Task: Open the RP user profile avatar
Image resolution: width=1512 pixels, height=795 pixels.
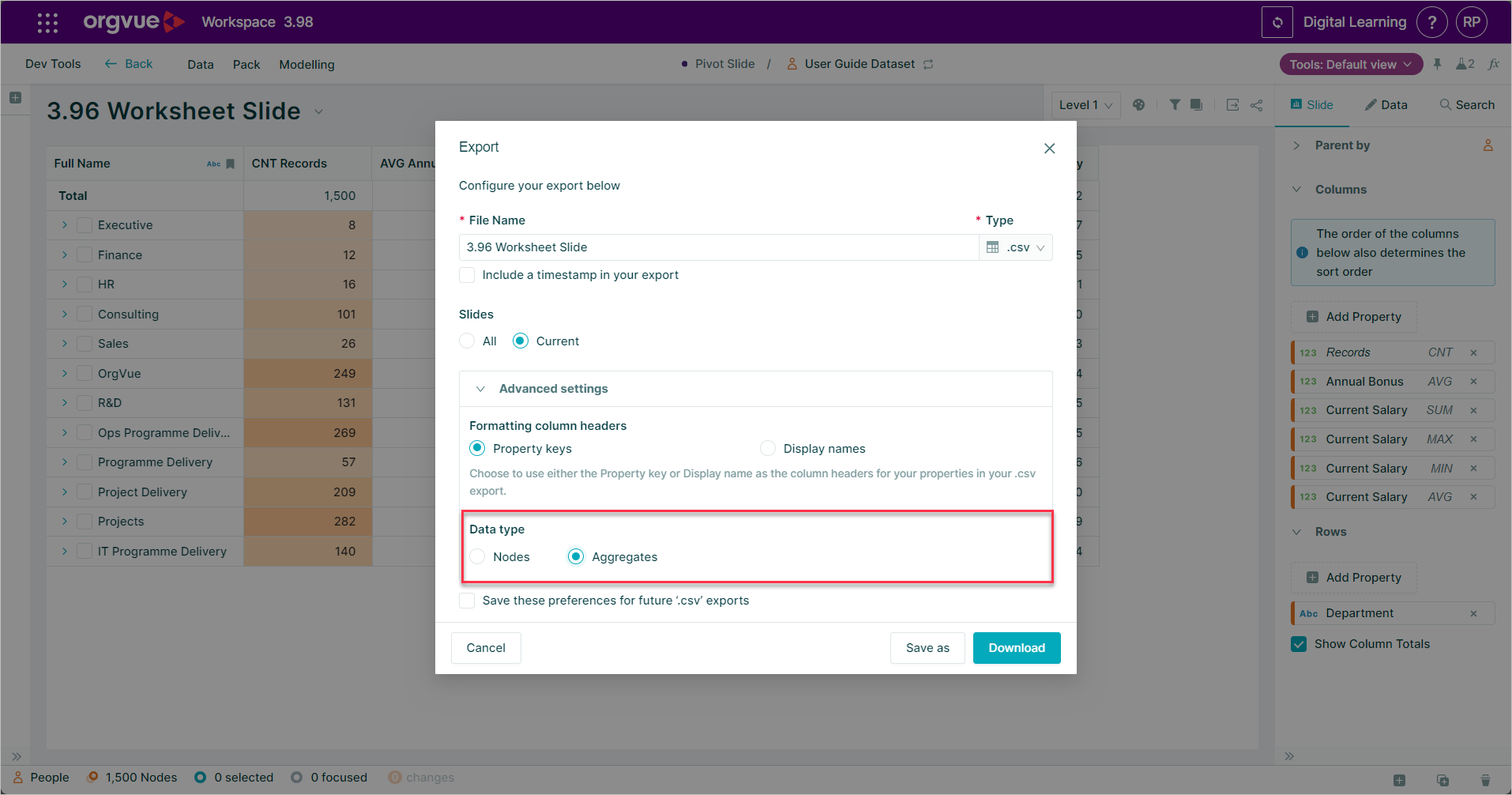Action: (x=1472, y=22)
